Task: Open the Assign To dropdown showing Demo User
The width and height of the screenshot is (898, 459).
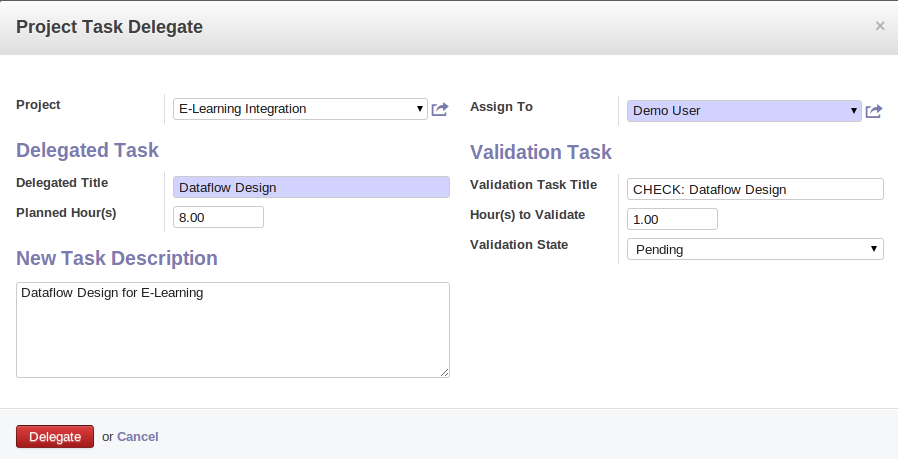Action: [x=743, y=111]
